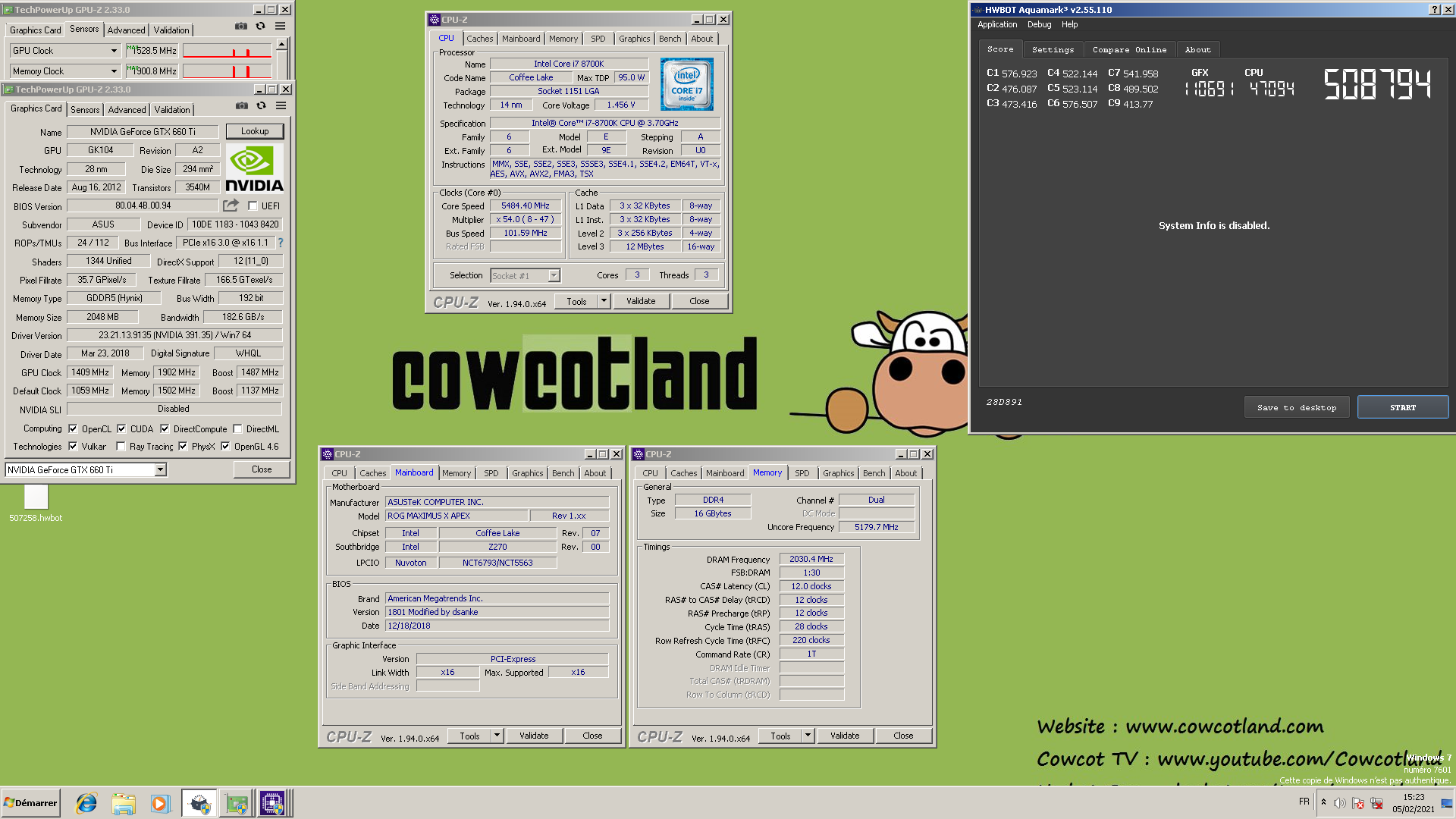Open hamburger menu in back GPU-Z Sensors window

[x=280, y=27]
